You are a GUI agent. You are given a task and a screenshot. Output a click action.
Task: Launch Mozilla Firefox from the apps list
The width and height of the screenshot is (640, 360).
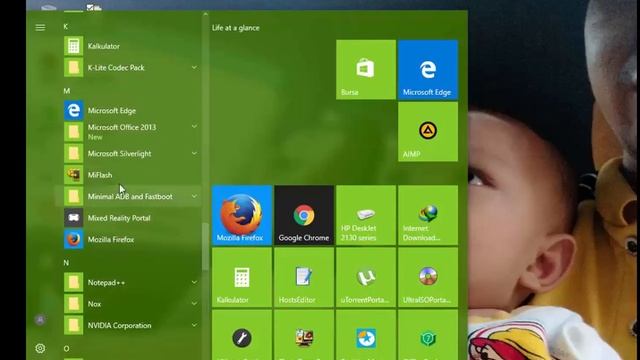[x=128, y=240]
